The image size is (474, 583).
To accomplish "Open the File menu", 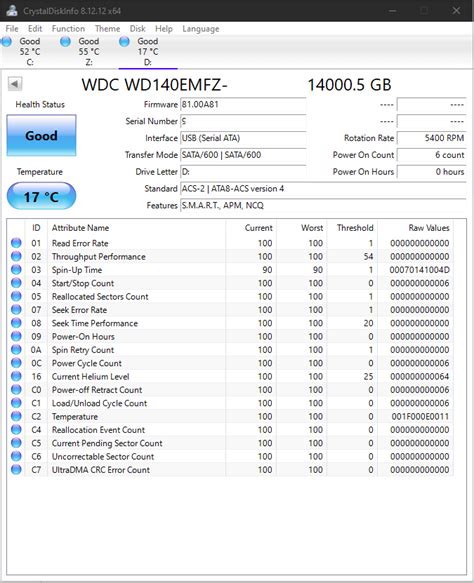I will pyautogui.click(x=12, y=29).
